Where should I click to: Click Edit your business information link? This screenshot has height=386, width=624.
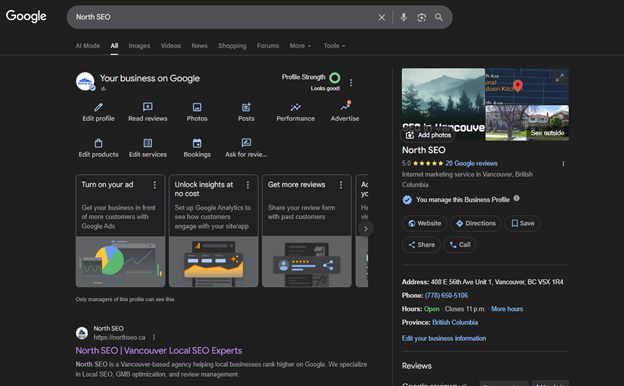point(444,338)
